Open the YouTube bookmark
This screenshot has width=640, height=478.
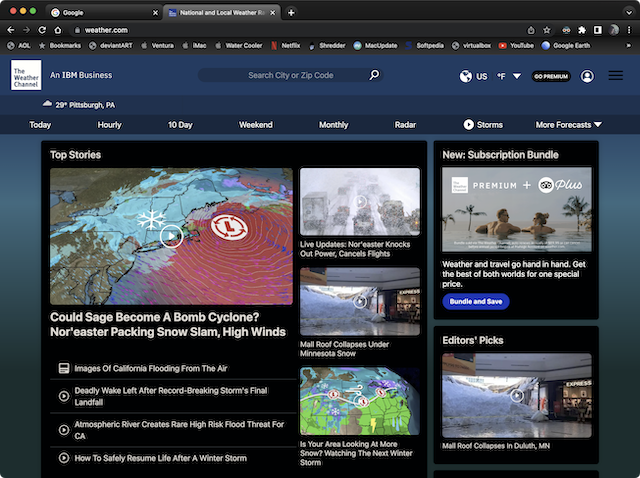click(516, 46)
